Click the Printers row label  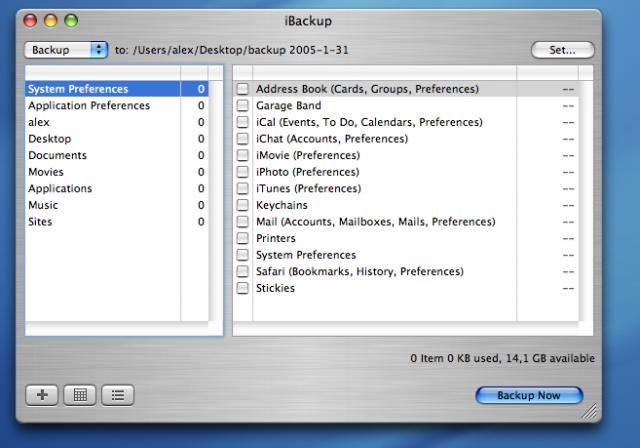pyautogui.click(x=276, y=238)
